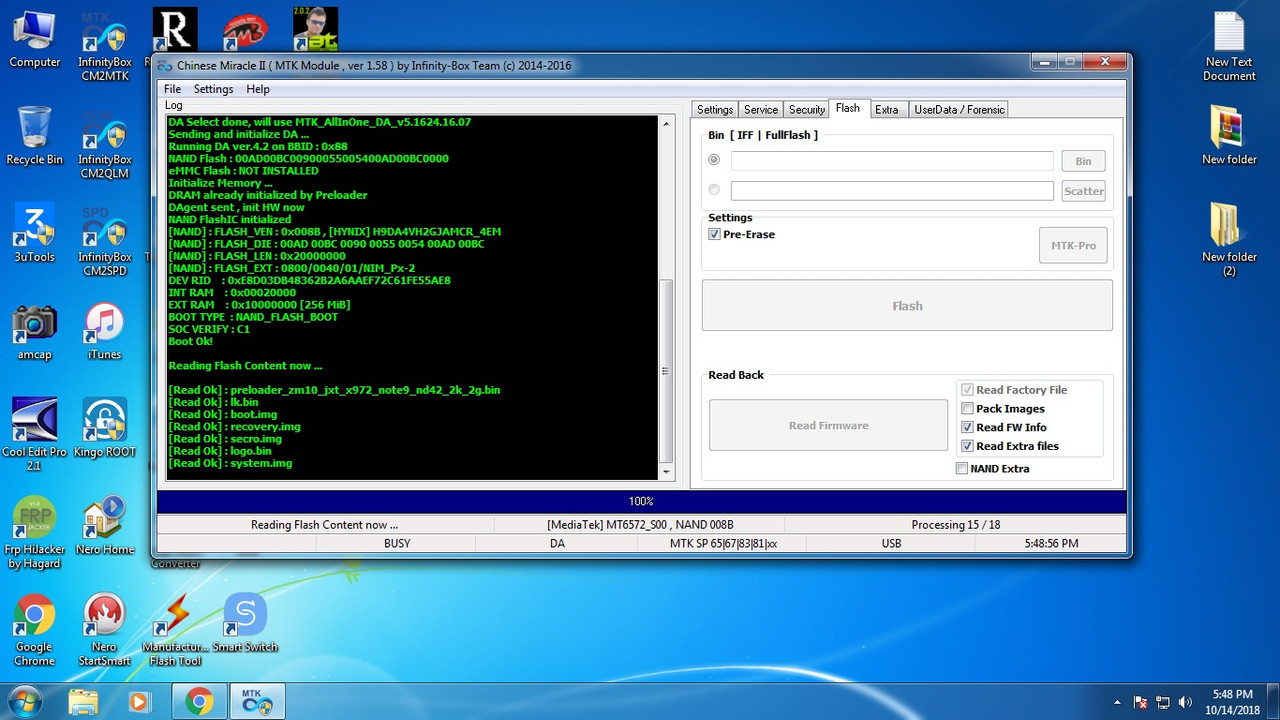
Task: Select the radio button beside the Scatter field
Action: (714, 190)
